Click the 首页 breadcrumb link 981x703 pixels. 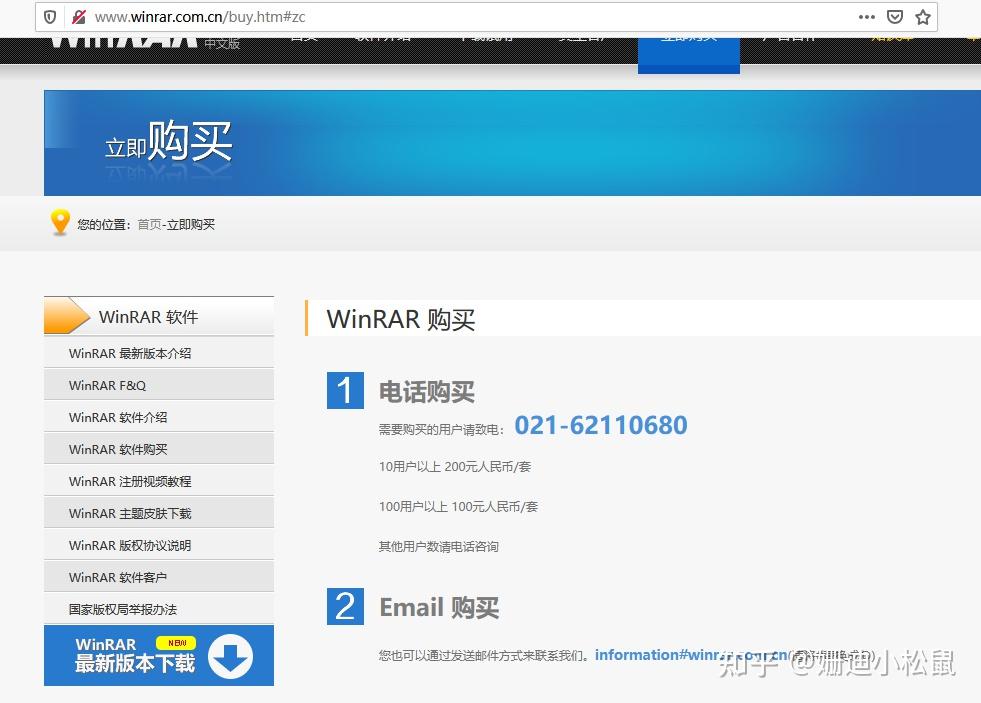click(x=150, y=225)
